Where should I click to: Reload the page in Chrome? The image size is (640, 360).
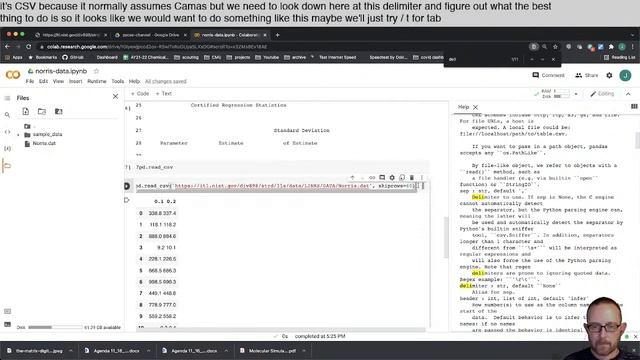click(29, 47)
